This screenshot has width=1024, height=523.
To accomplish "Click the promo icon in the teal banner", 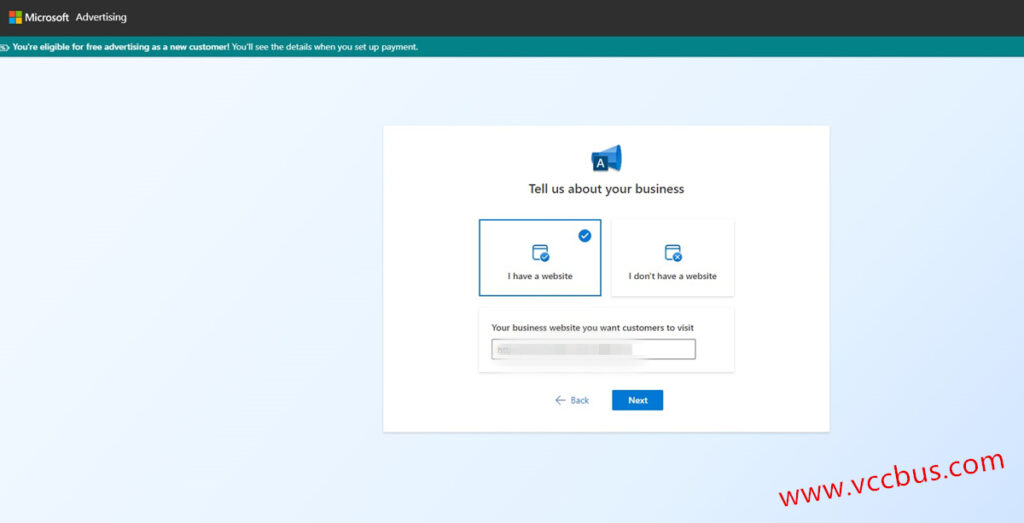I will [5, 47].
